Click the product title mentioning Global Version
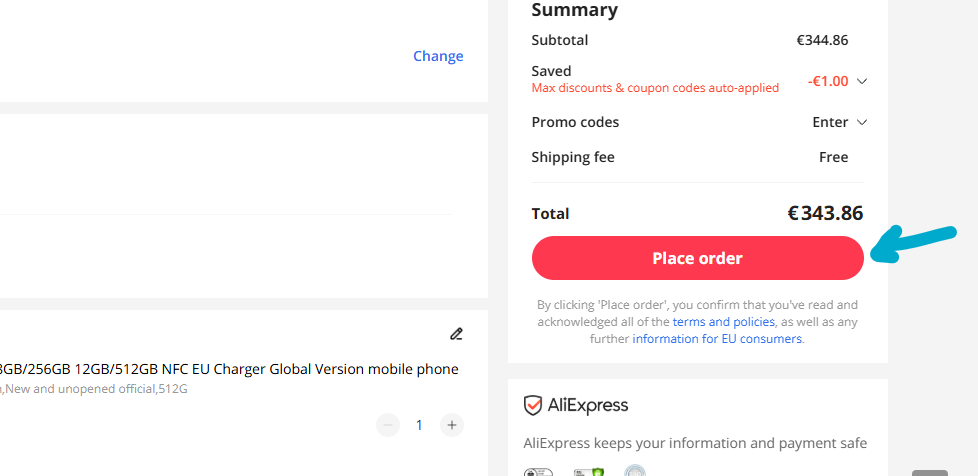Viewport: 978px width, 476px height. [230, 369]
